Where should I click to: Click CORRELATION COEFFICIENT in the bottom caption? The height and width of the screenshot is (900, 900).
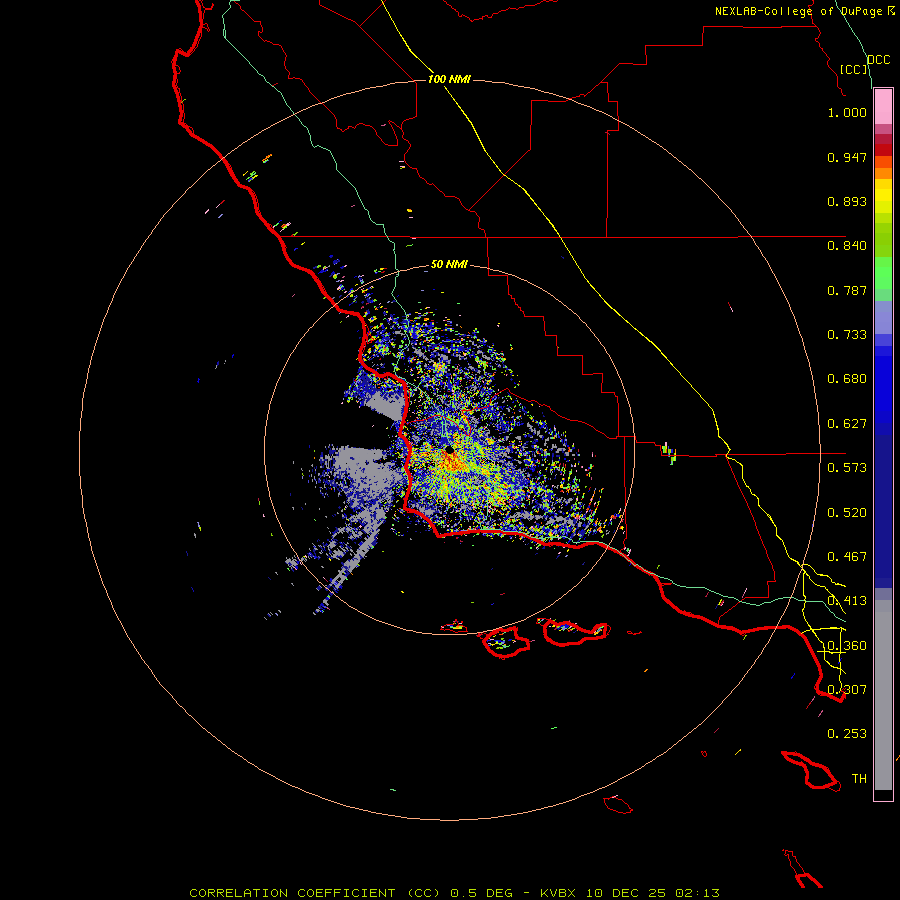tap(293, 893)
